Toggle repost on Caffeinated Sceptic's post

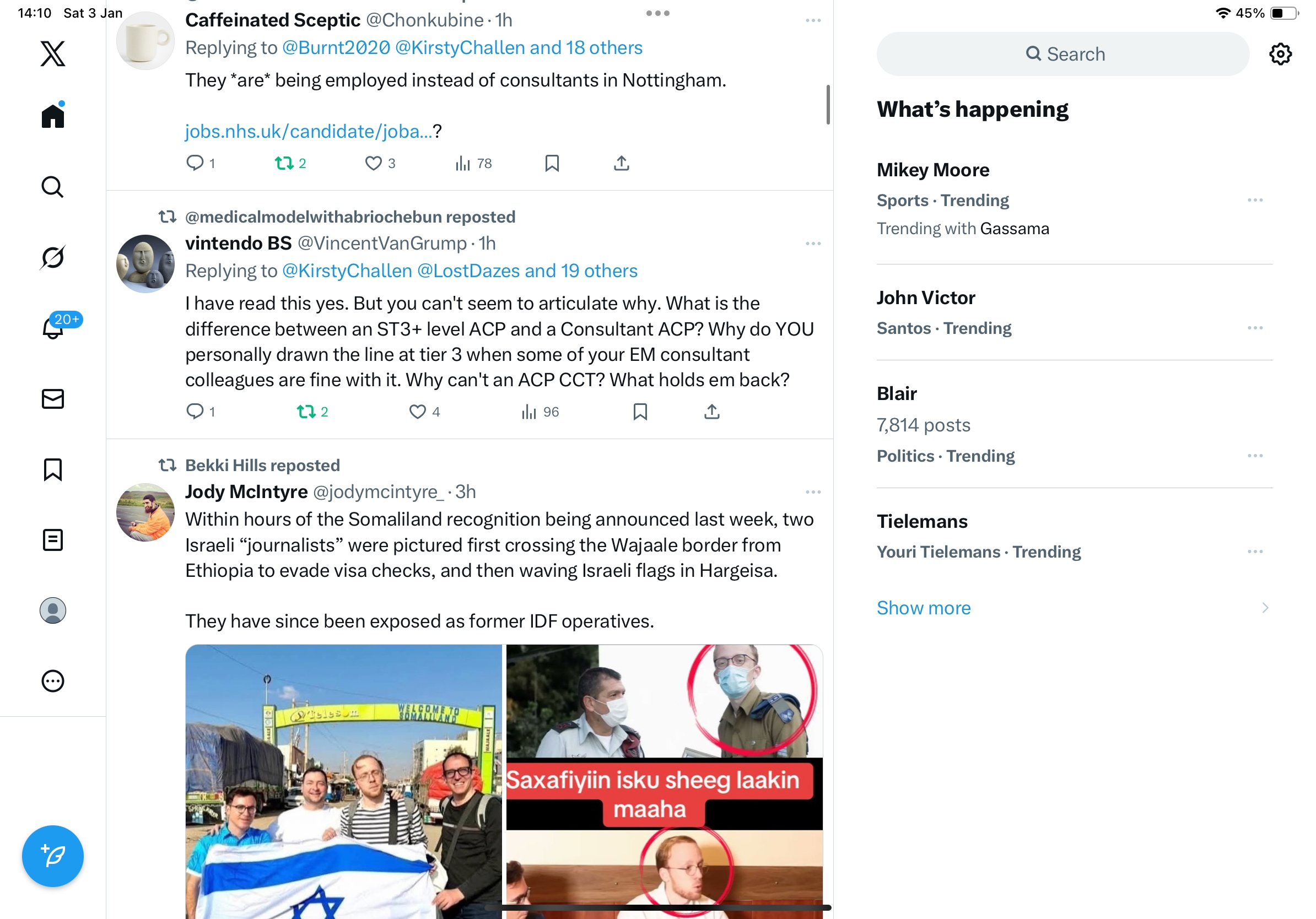click(x=284, y=163)
